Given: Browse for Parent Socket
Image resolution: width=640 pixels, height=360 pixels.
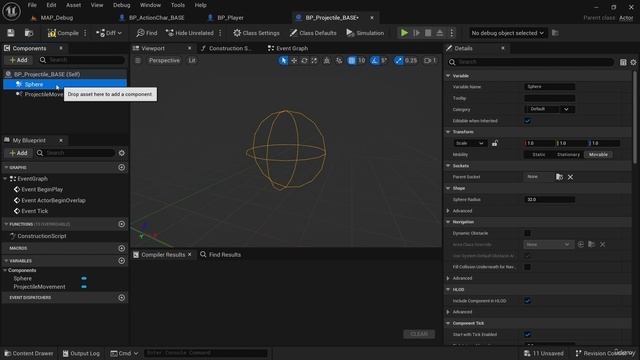Looking at the screenshot, I should click(559, 177).
